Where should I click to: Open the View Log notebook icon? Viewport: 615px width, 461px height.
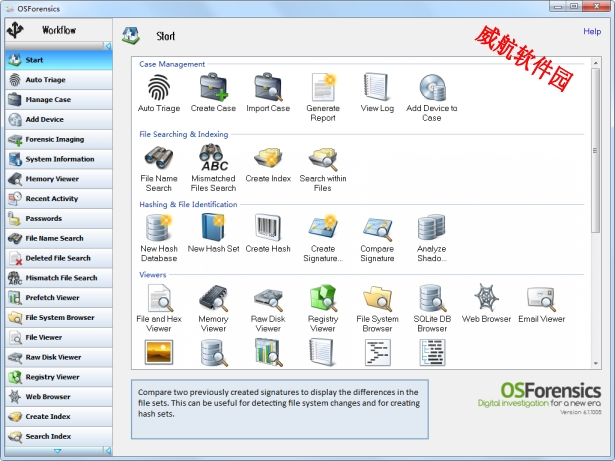click(377, 87)
